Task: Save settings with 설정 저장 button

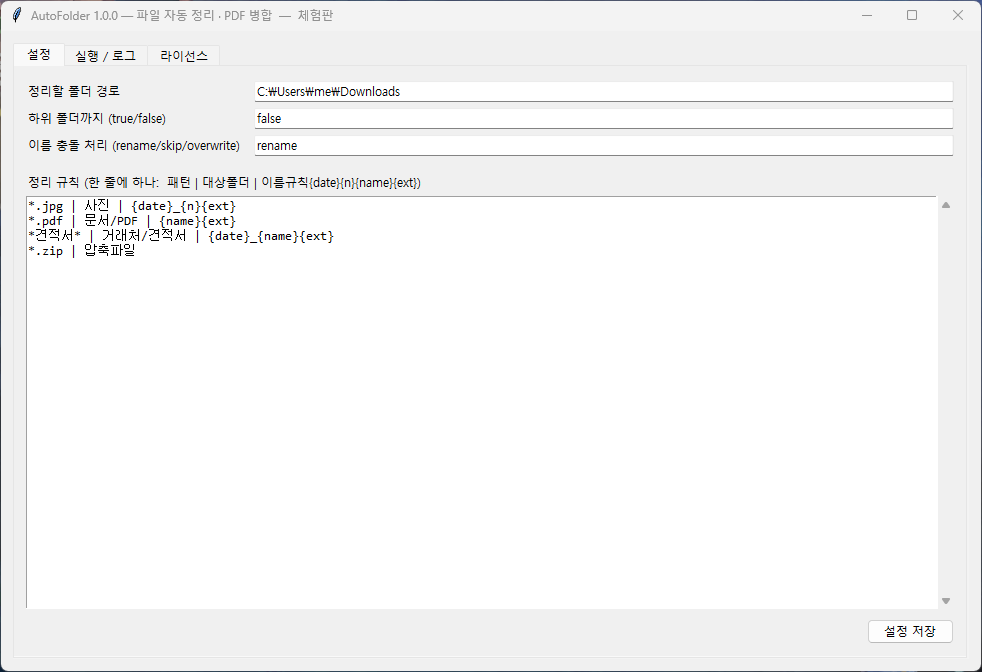Action: (910, 631)
